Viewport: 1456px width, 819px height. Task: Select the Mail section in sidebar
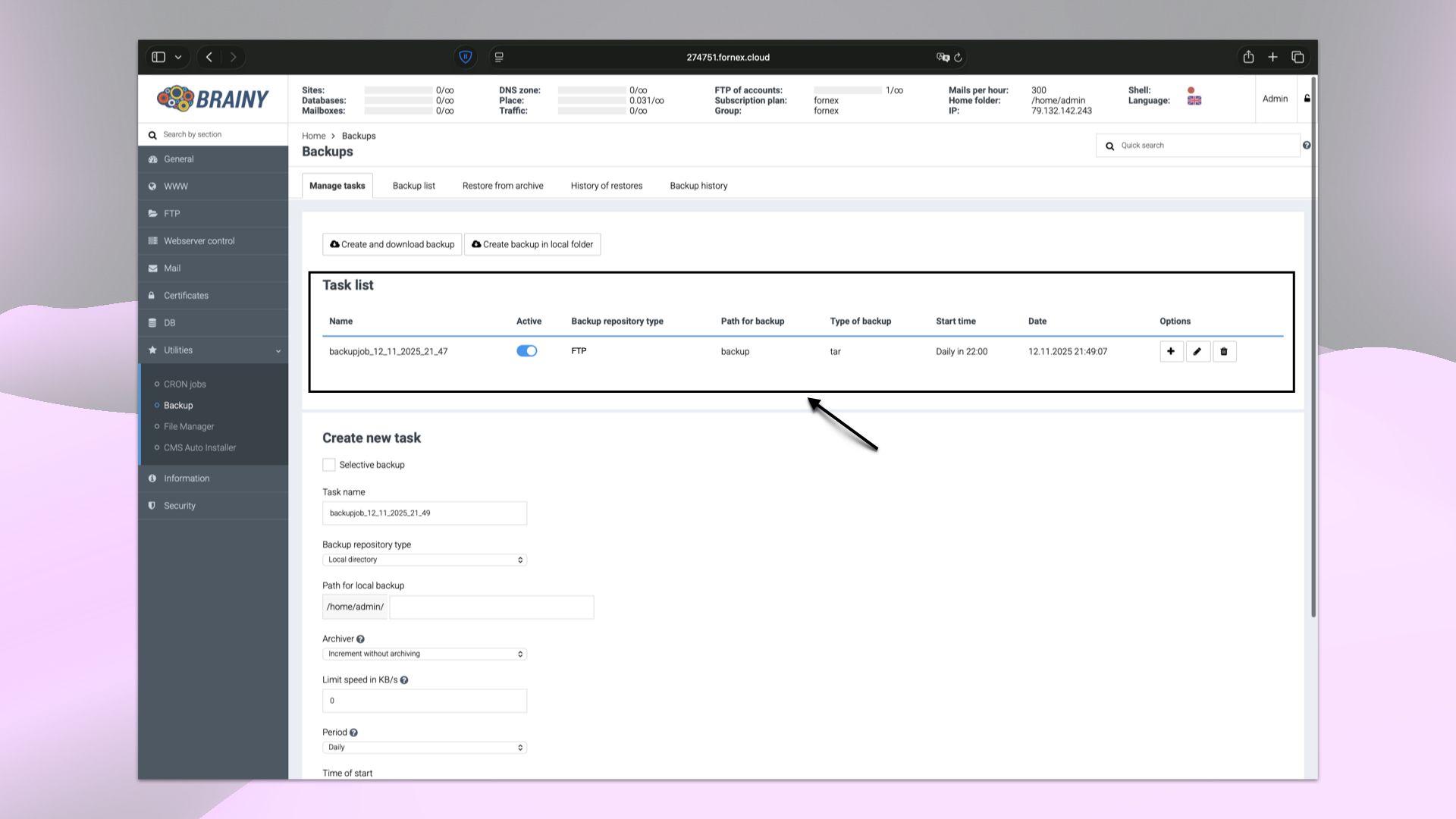pyautogui.click(x=172, y=268)
